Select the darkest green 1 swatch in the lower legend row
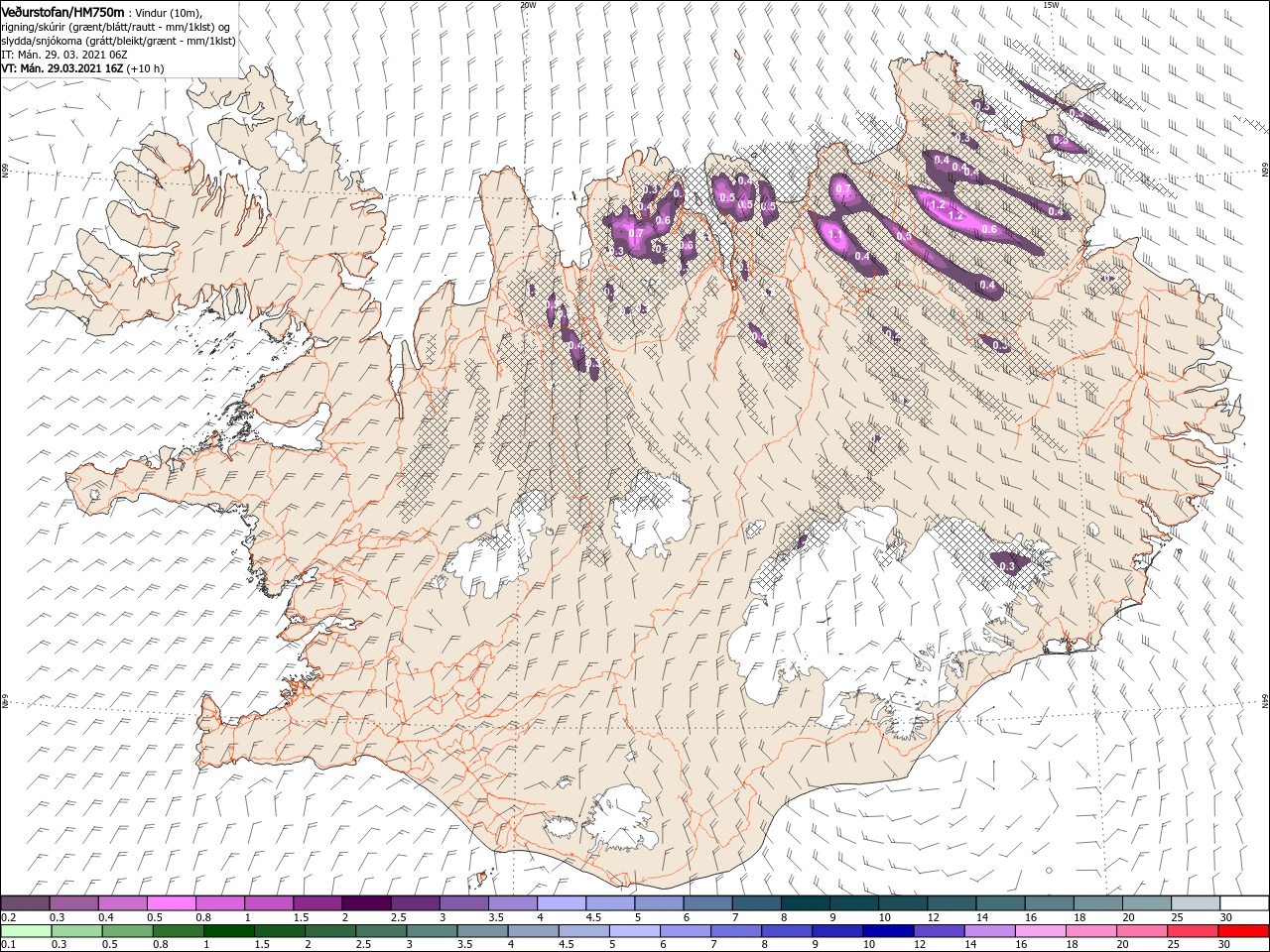Image resolution: width=1270 pixels, height=952 pixels. (228, 931)
